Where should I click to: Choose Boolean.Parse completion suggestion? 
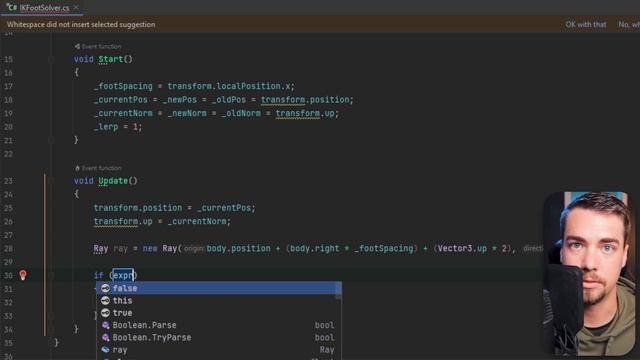click(x=219, y=325)
